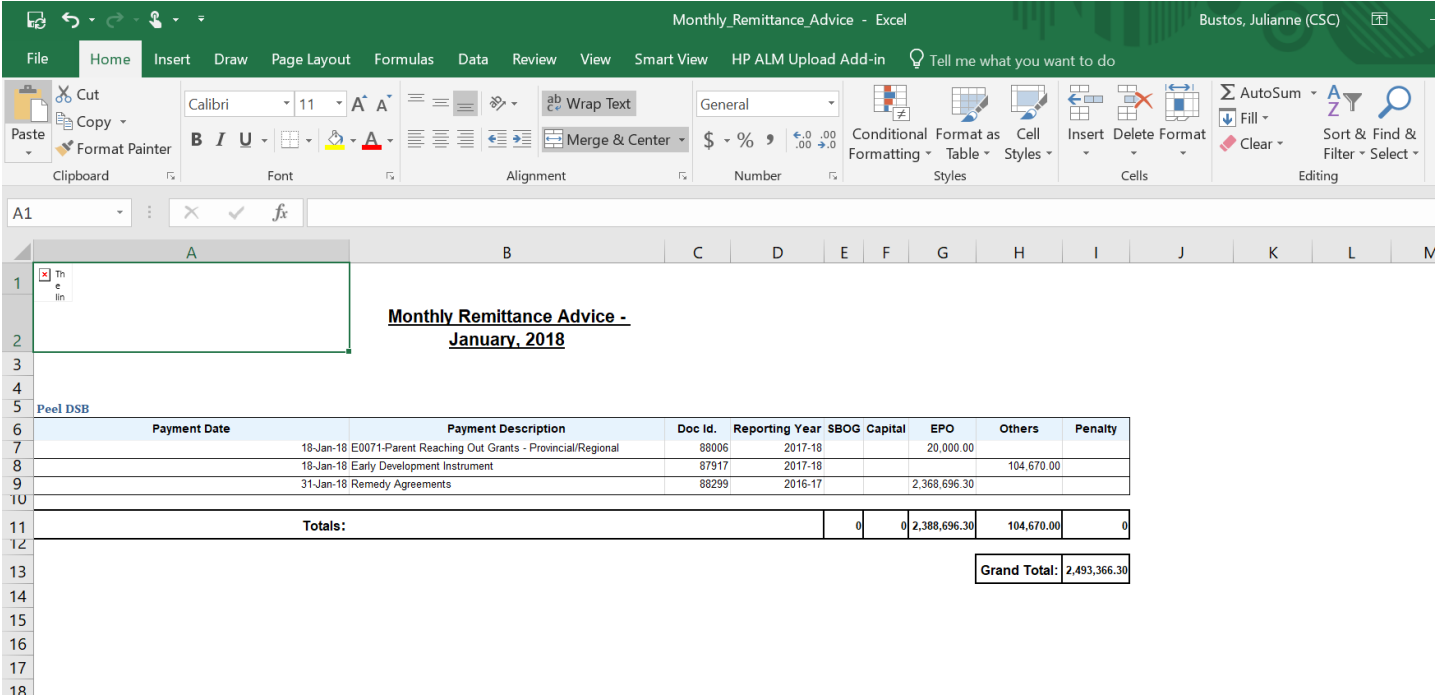Switch to the Page Layout tab

pyautogui.click(x=310, y=60)
